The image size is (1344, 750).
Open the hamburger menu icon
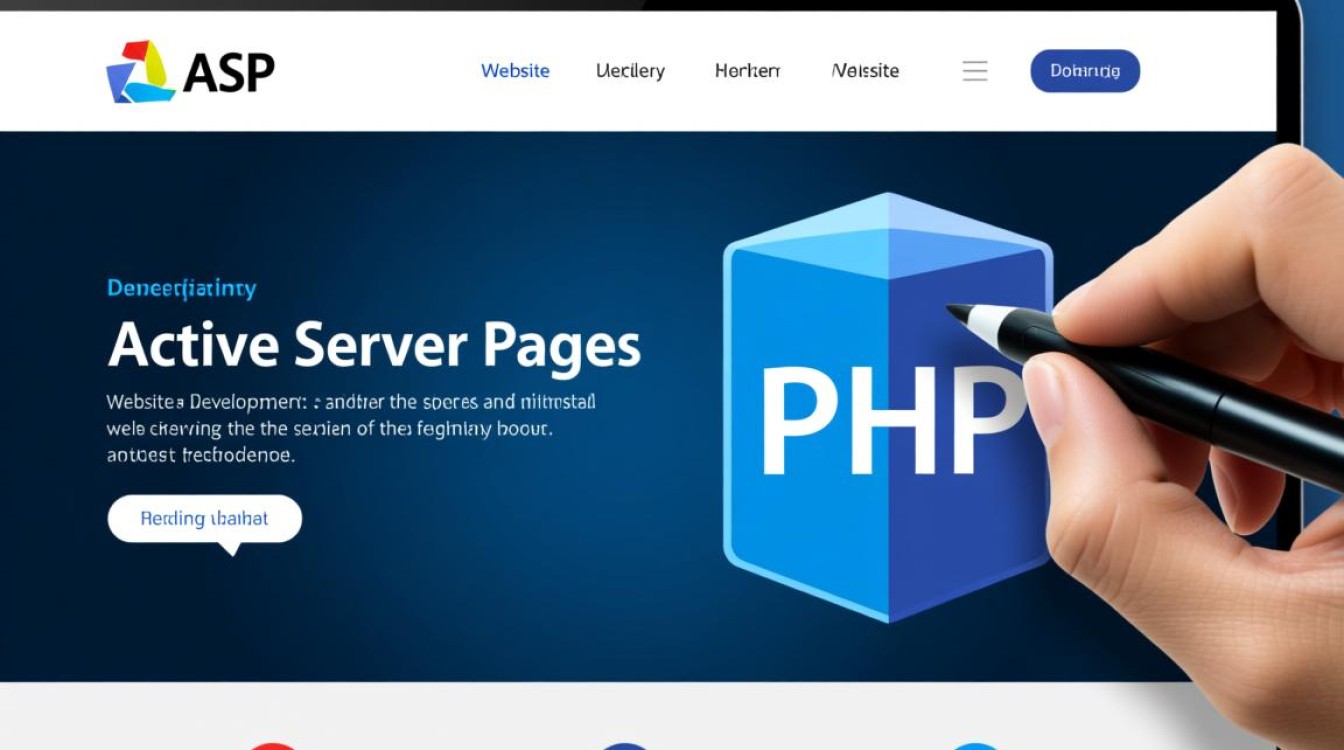[974, 71]
